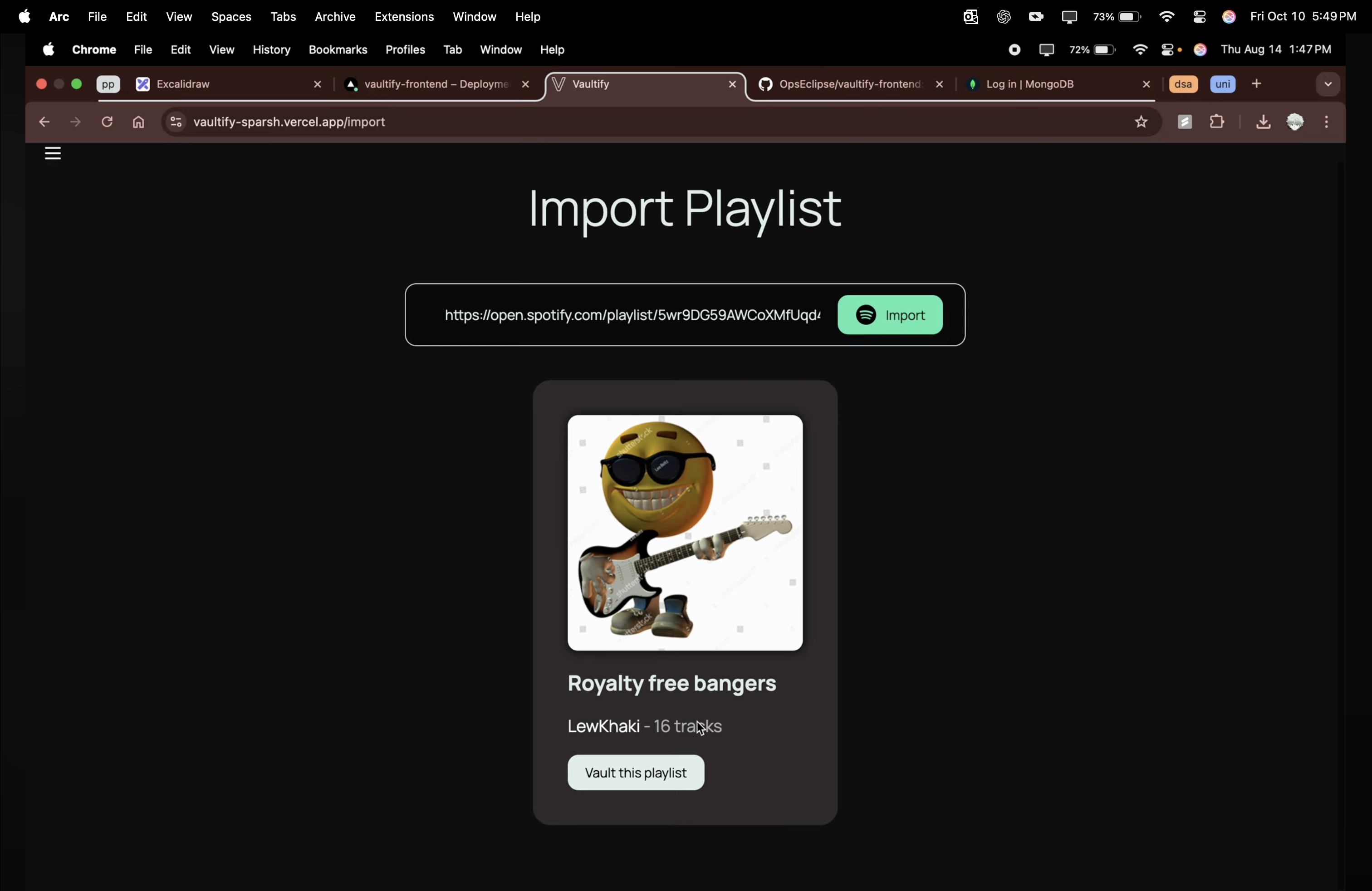Image resolution: width=1372 pixels, height=891 pixels.
Task: Open the extensions puzzle icon
Action: click(x=1217, y=122)
